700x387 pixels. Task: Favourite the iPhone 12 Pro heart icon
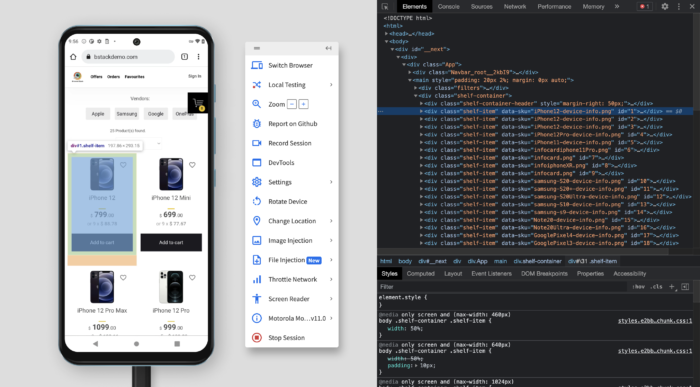coord(192,278)
